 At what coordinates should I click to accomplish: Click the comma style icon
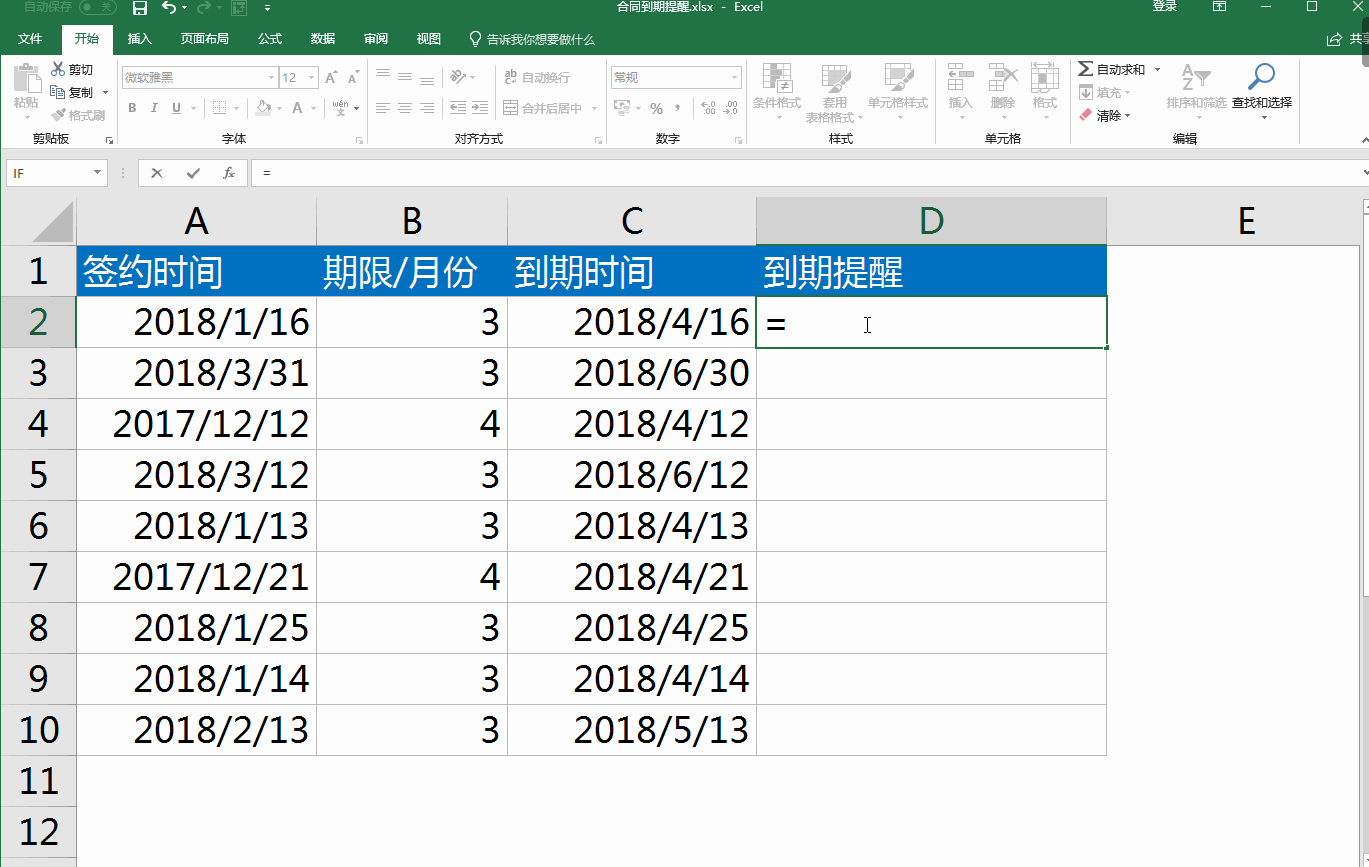tap(678, 108)
